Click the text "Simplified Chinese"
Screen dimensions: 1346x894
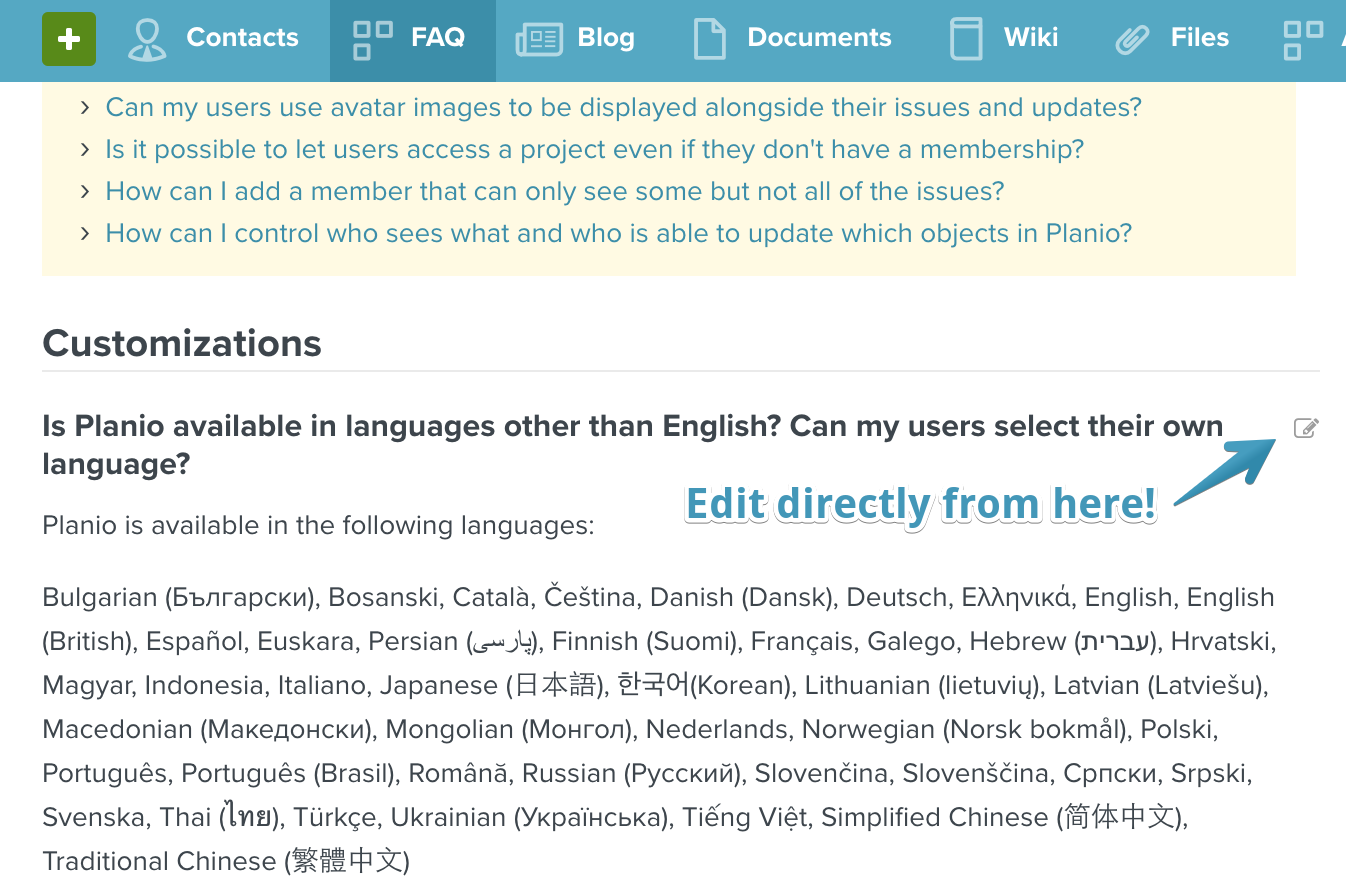coord(935,817)
